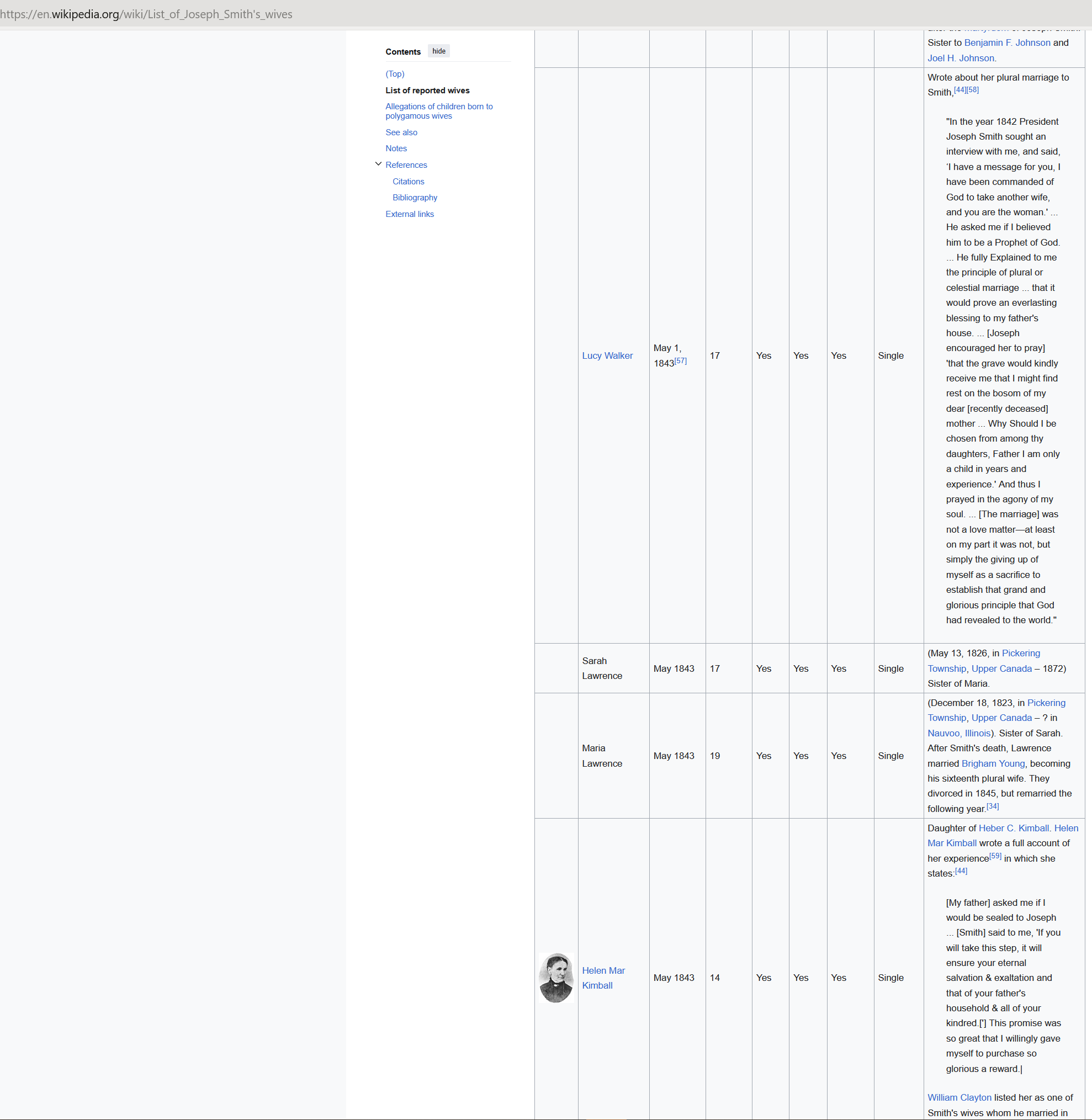Open Helen Mar Kimball portrait thumbnail
Viewport: 1092px width, 1120px height.
coord(556,978)
